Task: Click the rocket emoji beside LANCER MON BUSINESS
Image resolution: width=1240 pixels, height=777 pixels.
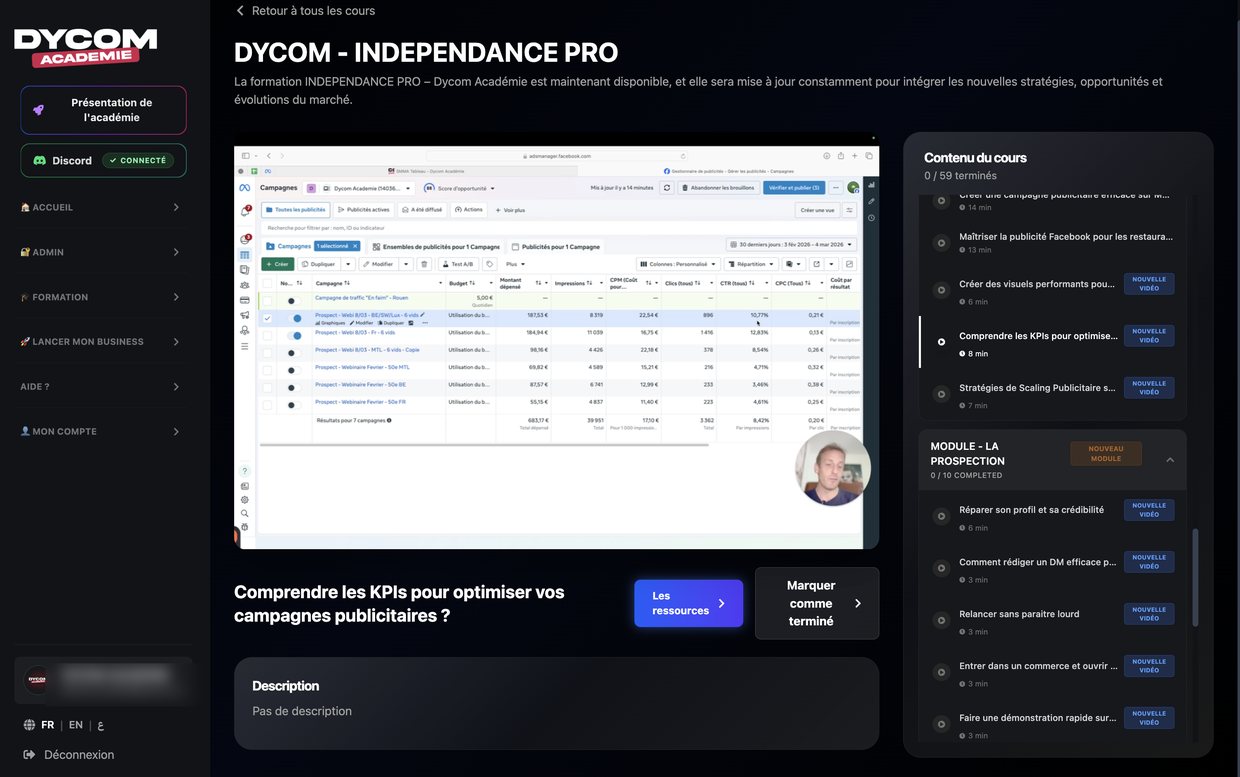Action: [25, 342]
